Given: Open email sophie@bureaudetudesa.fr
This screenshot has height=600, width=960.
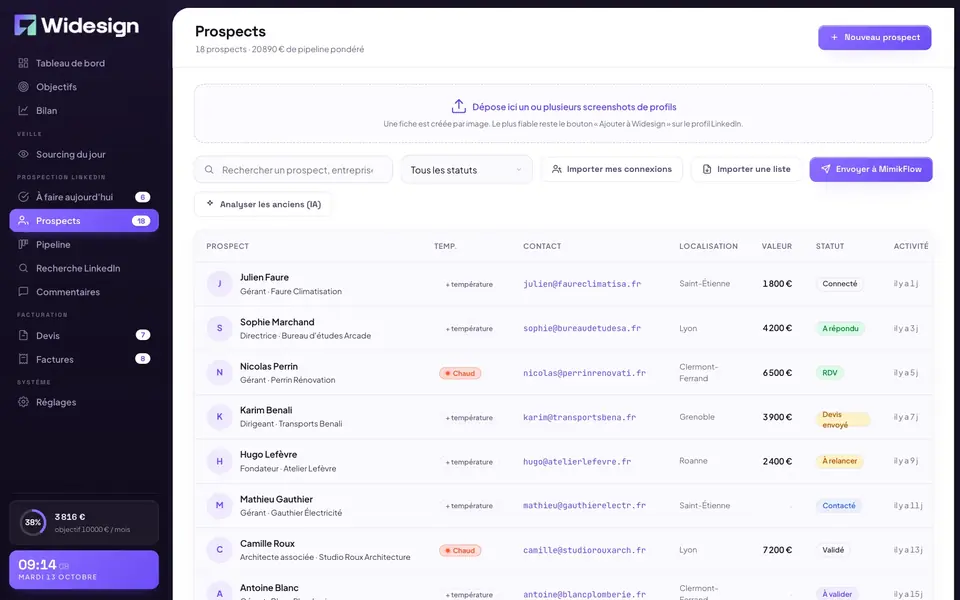Looking at the screenshot, I should point(582,328).
